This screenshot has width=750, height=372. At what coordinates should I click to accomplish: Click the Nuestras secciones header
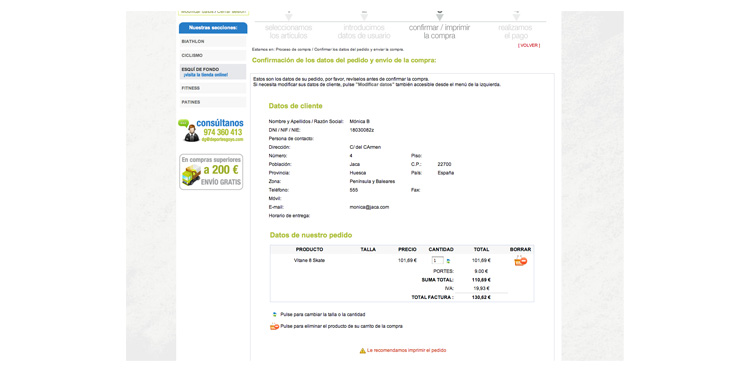[213, 28]
